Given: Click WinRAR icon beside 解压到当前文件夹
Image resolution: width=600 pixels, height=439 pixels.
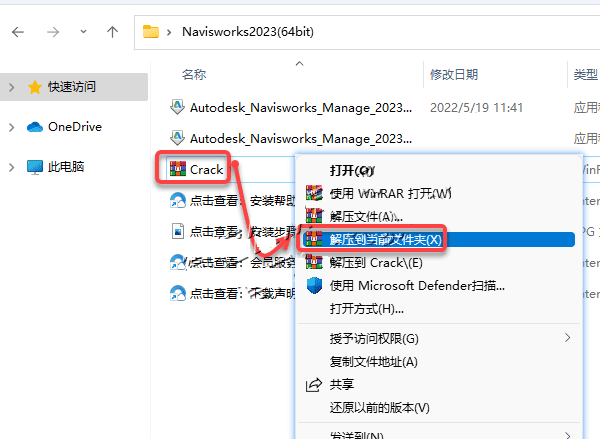Looking at the screenshot, I should pyautogui.click(x=314, y=239).
